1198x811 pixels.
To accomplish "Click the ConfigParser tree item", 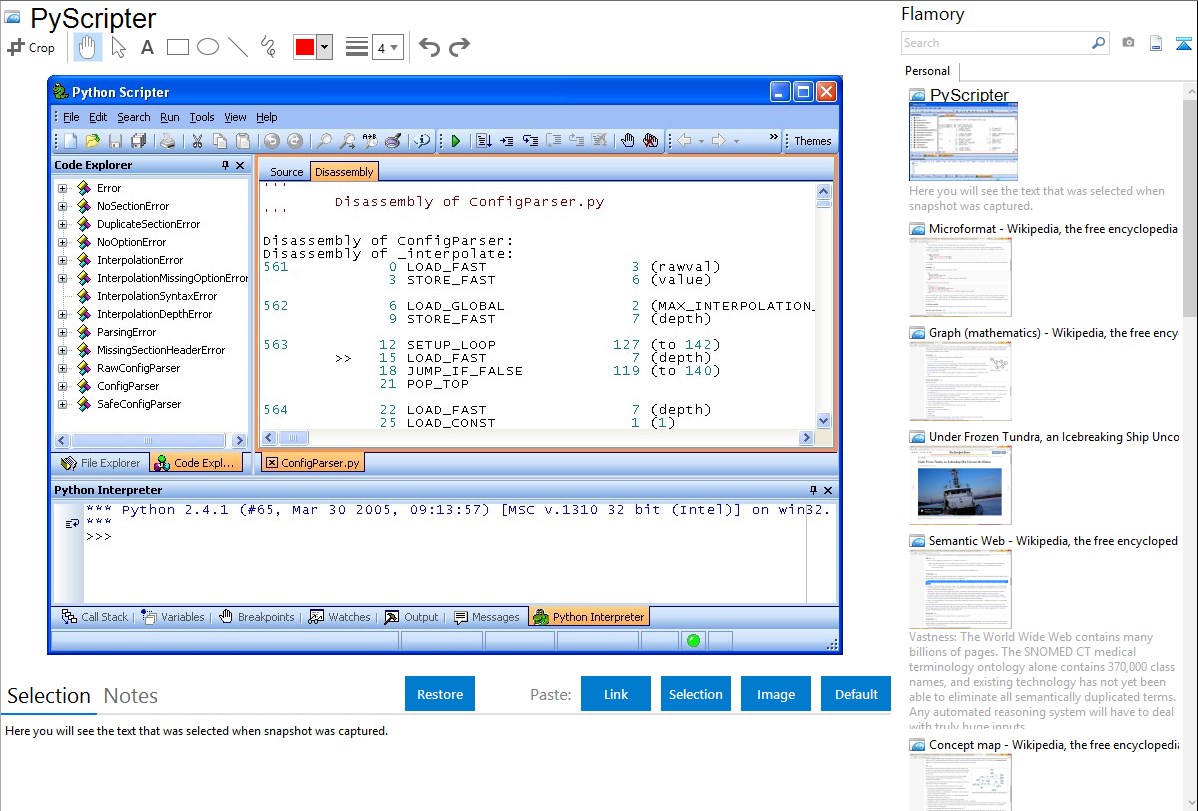I will [x=128, y=386].
